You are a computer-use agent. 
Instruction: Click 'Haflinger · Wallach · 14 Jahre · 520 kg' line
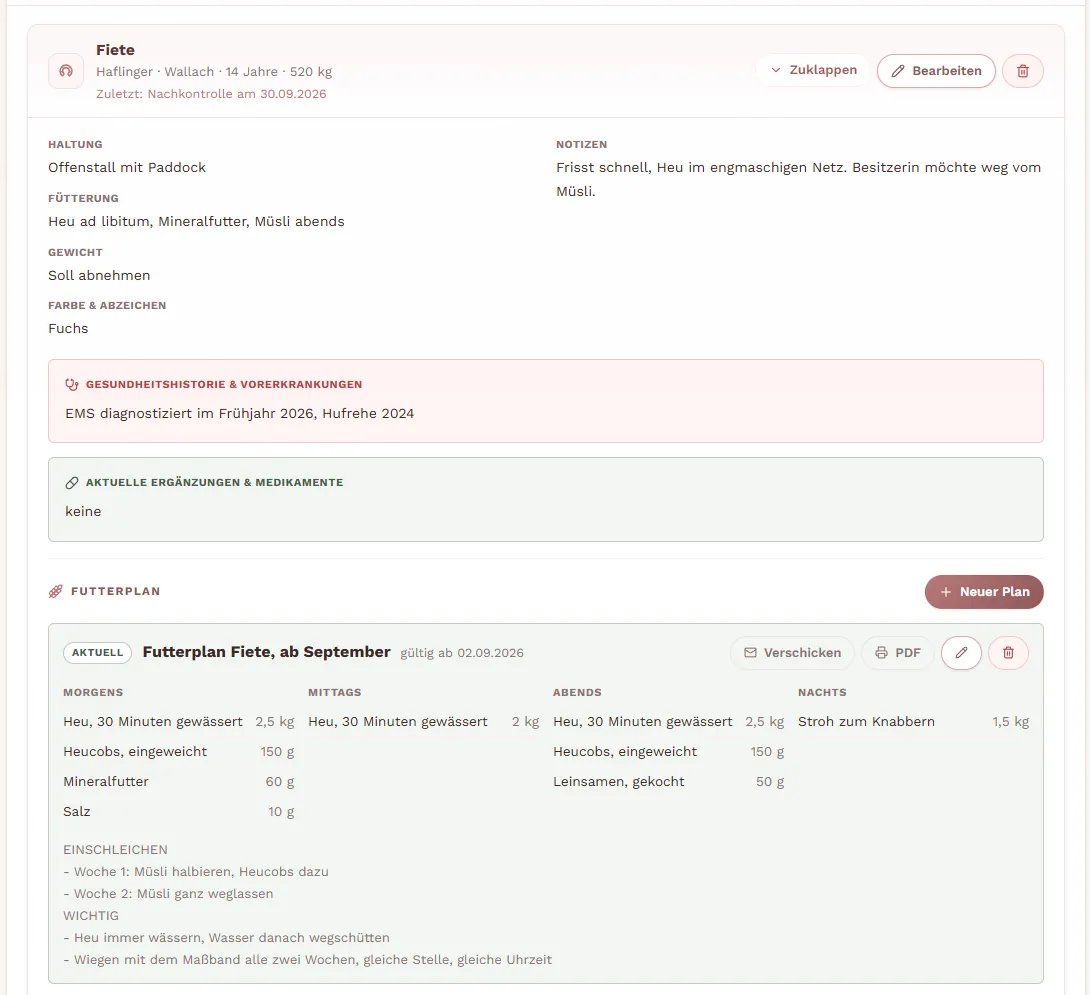click(x=214, y=72)
